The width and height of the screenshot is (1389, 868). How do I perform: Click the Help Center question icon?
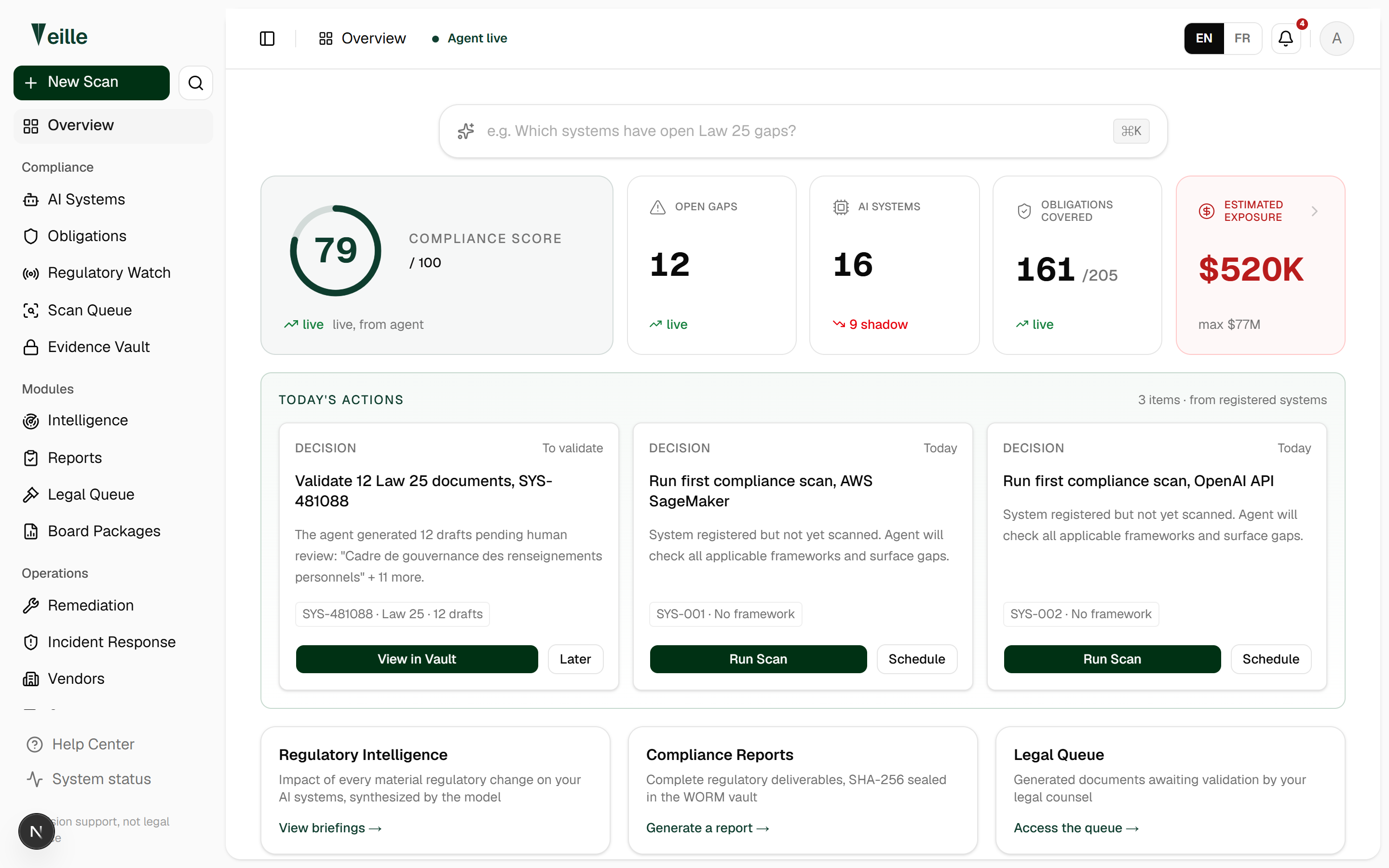[x=35, y=745]
